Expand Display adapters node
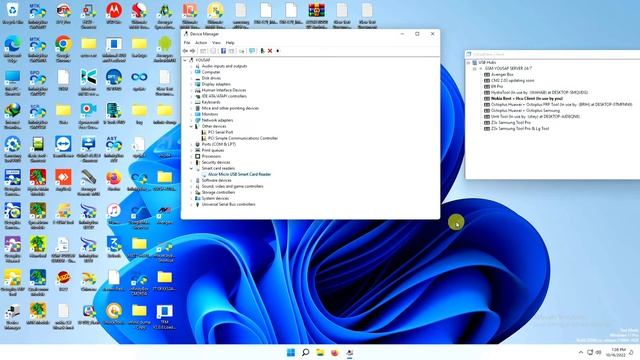 pos(191,84)
